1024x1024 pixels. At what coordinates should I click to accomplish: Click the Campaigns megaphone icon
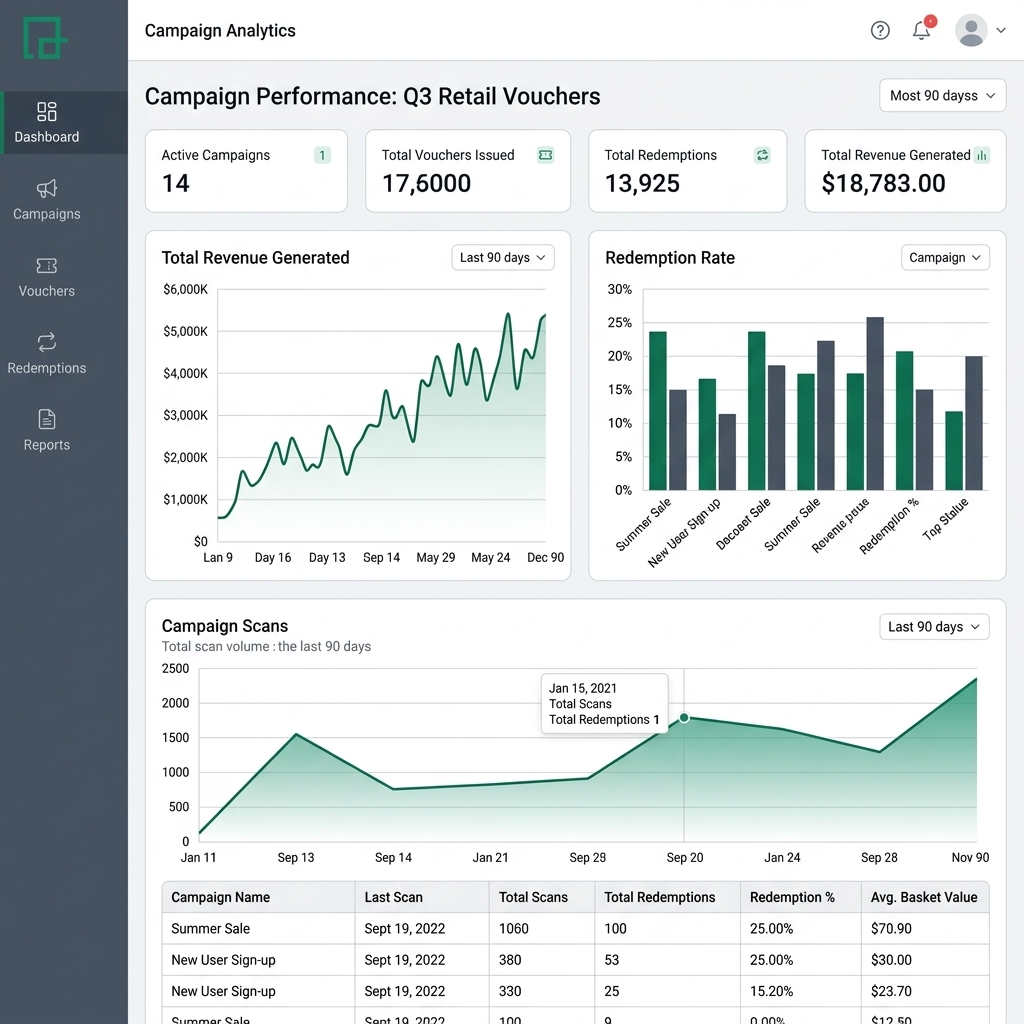point(46,189)
